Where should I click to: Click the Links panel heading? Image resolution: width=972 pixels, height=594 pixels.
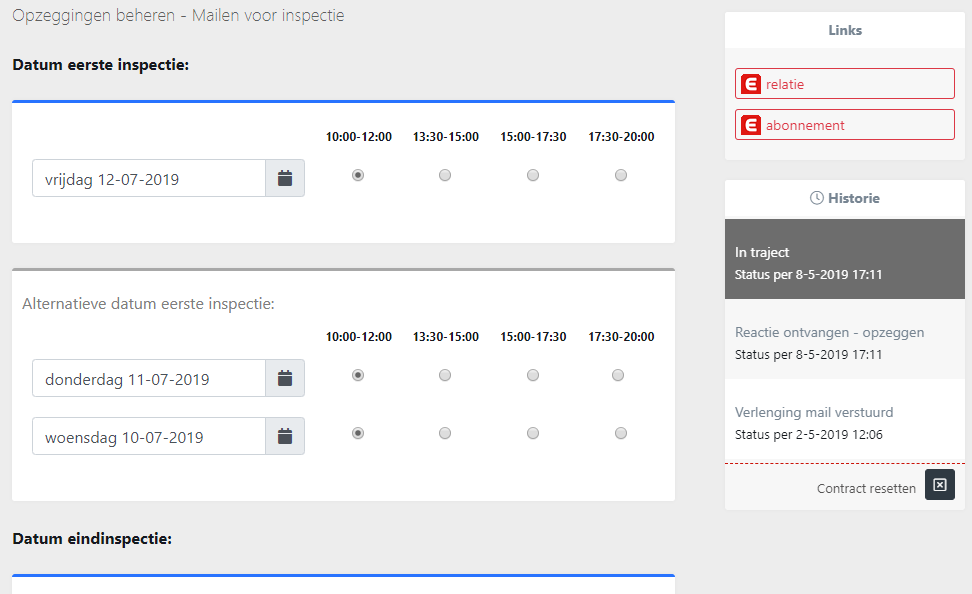pyautogui.click(x=845, y=30)
